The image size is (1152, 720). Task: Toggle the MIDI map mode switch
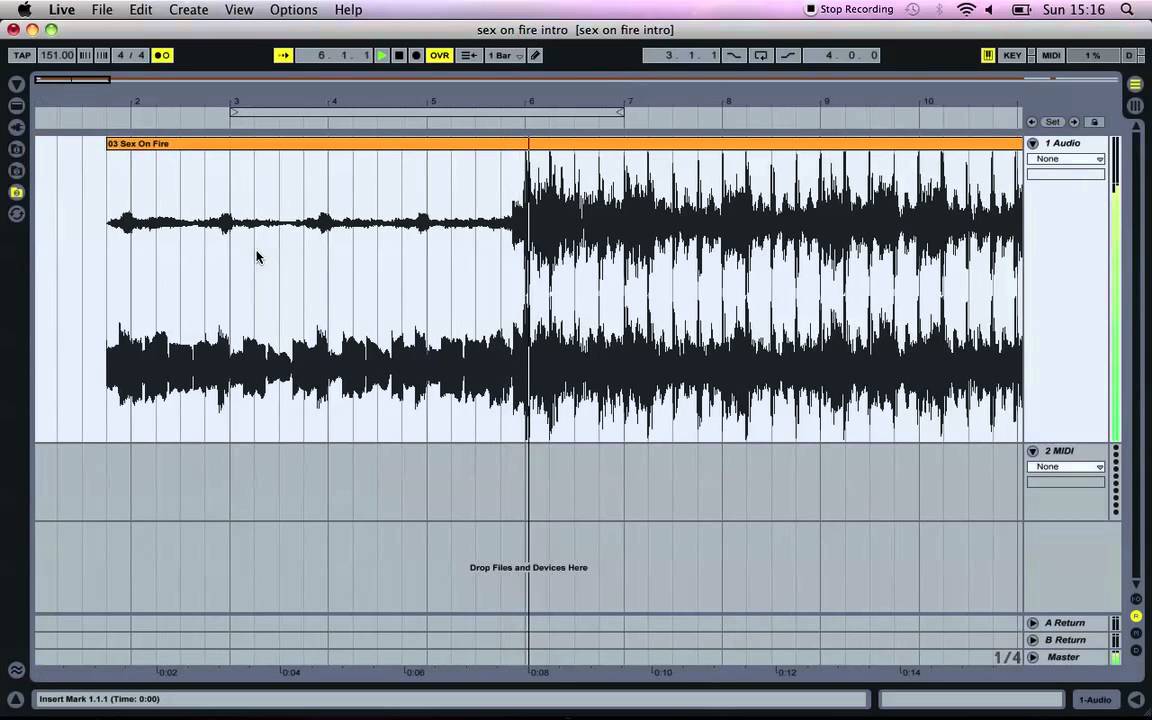tap(1051, 55)
